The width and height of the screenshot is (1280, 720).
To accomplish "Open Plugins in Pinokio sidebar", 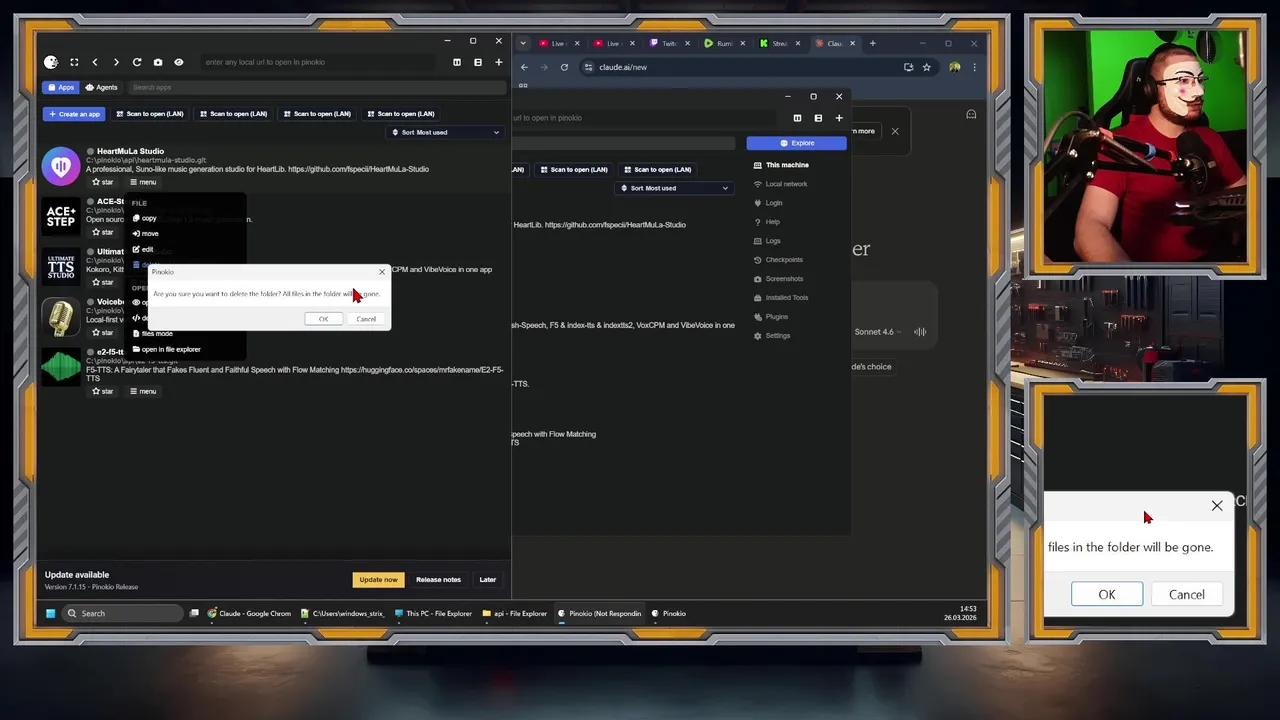I will pos(770,317).
